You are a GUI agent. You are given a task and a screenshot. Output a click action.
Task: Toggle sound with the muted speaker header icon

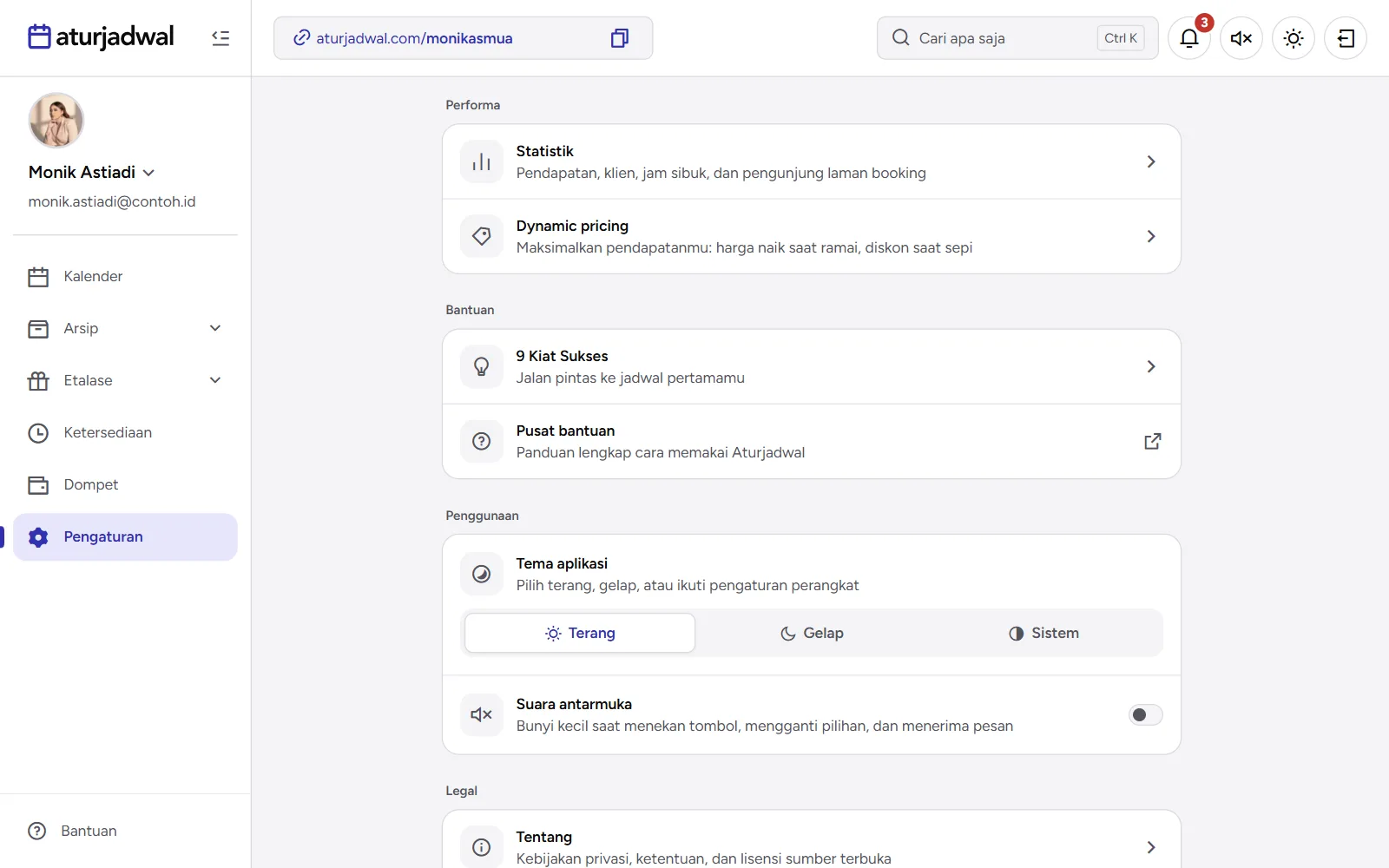coord(1241,38)
